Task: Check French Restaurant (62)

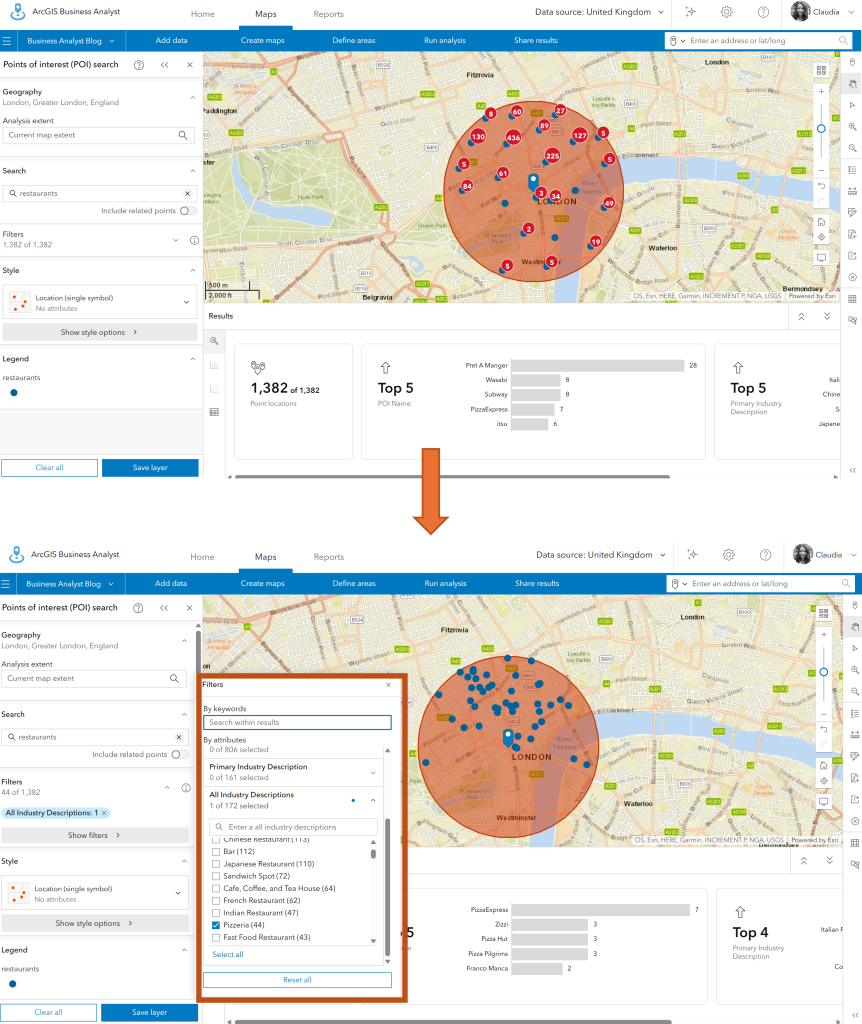Action: (x=216, y=901)
